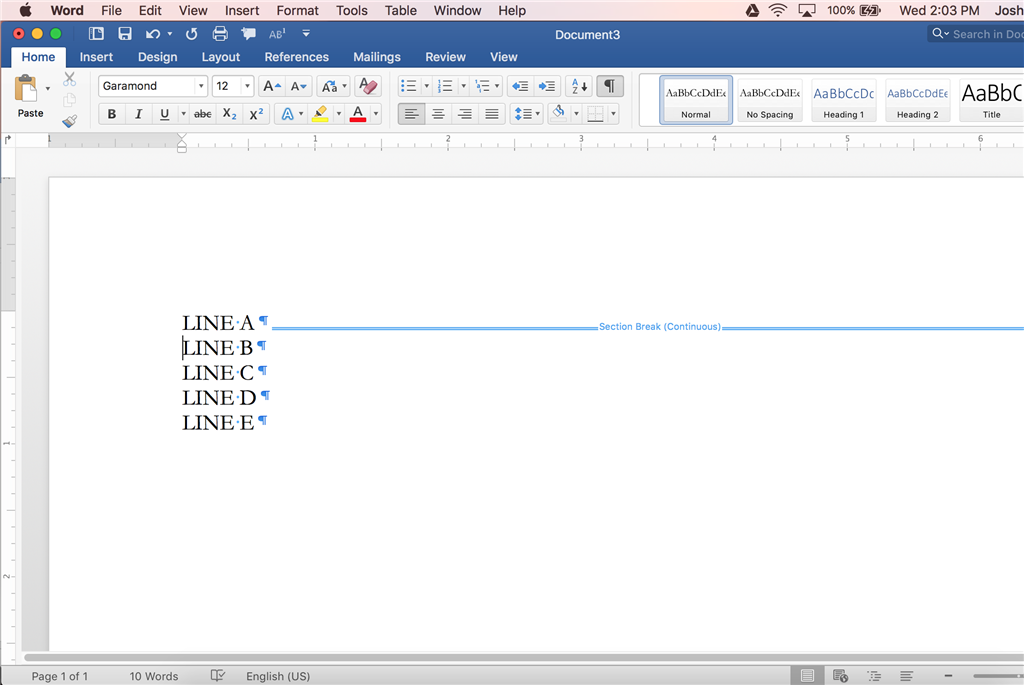This screenshot has height=685, width=1024.
Task: Open the Design ribbon tab
Action: [x=157, y=57]
